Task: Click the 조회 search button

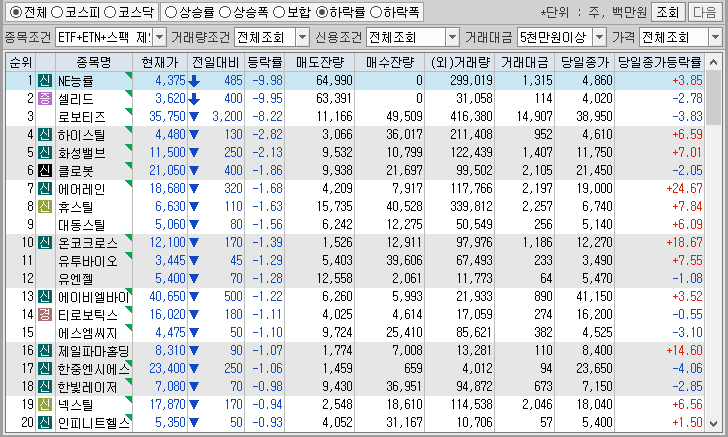Action: click(x=668, y=12)
